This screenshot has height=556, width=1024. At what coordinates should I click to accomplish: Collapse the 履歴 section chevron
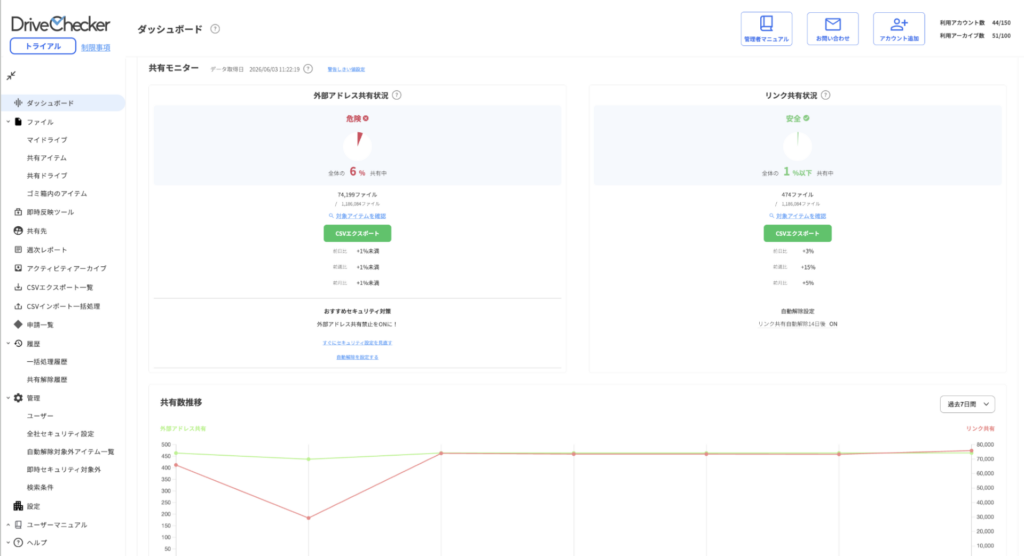[8, 343]
